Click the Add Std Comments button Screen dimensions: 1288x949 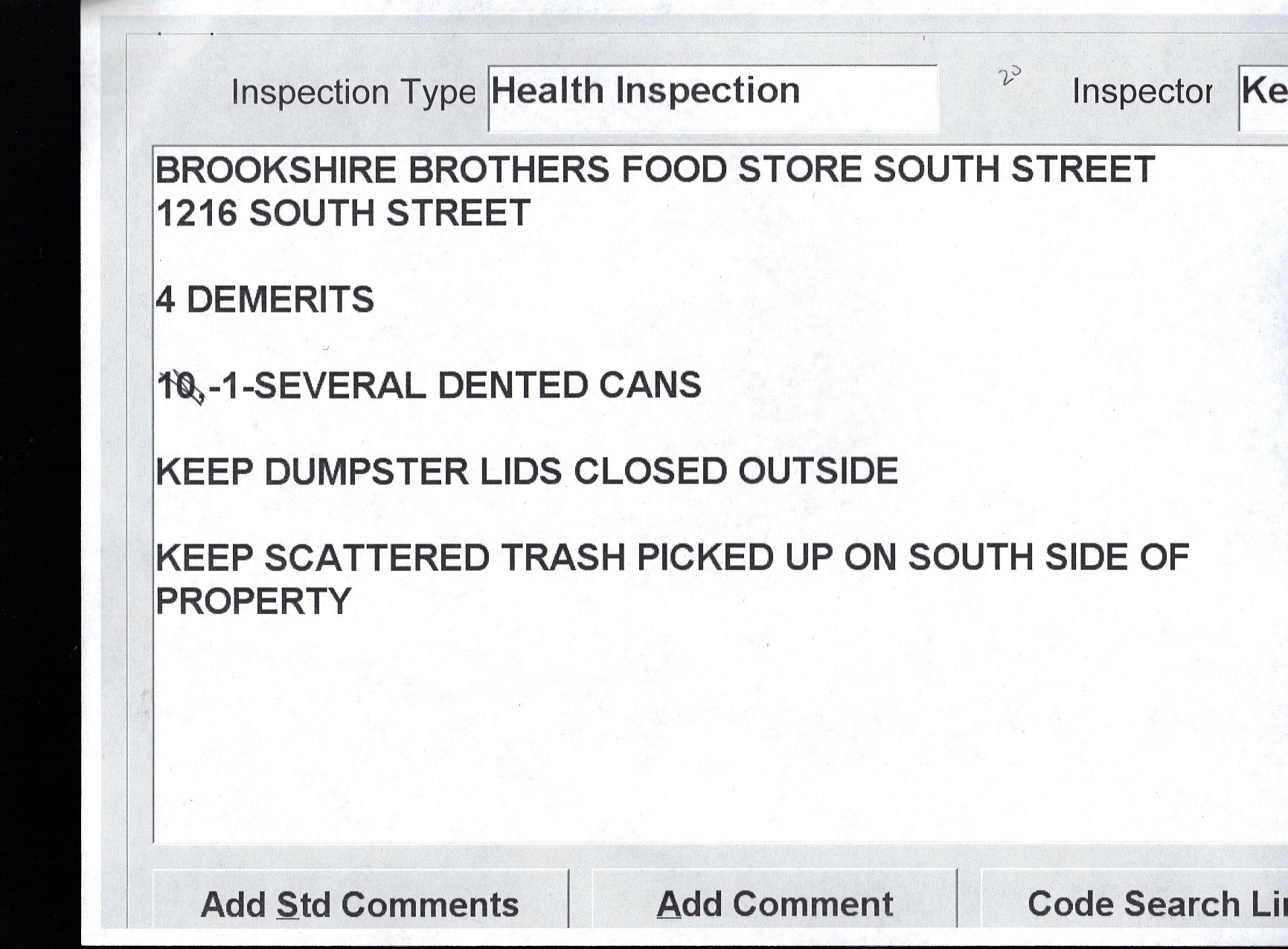[x=360, y=904]
